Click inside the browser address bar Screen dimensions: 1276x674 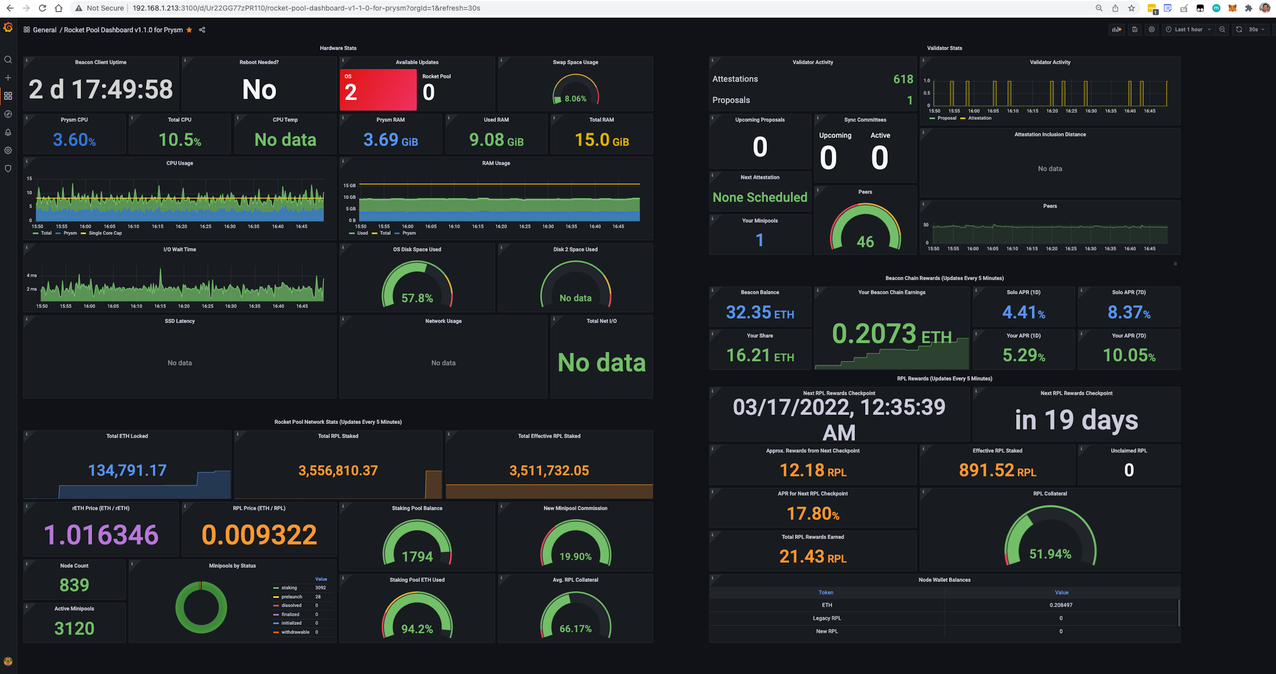tap(400, 8)
